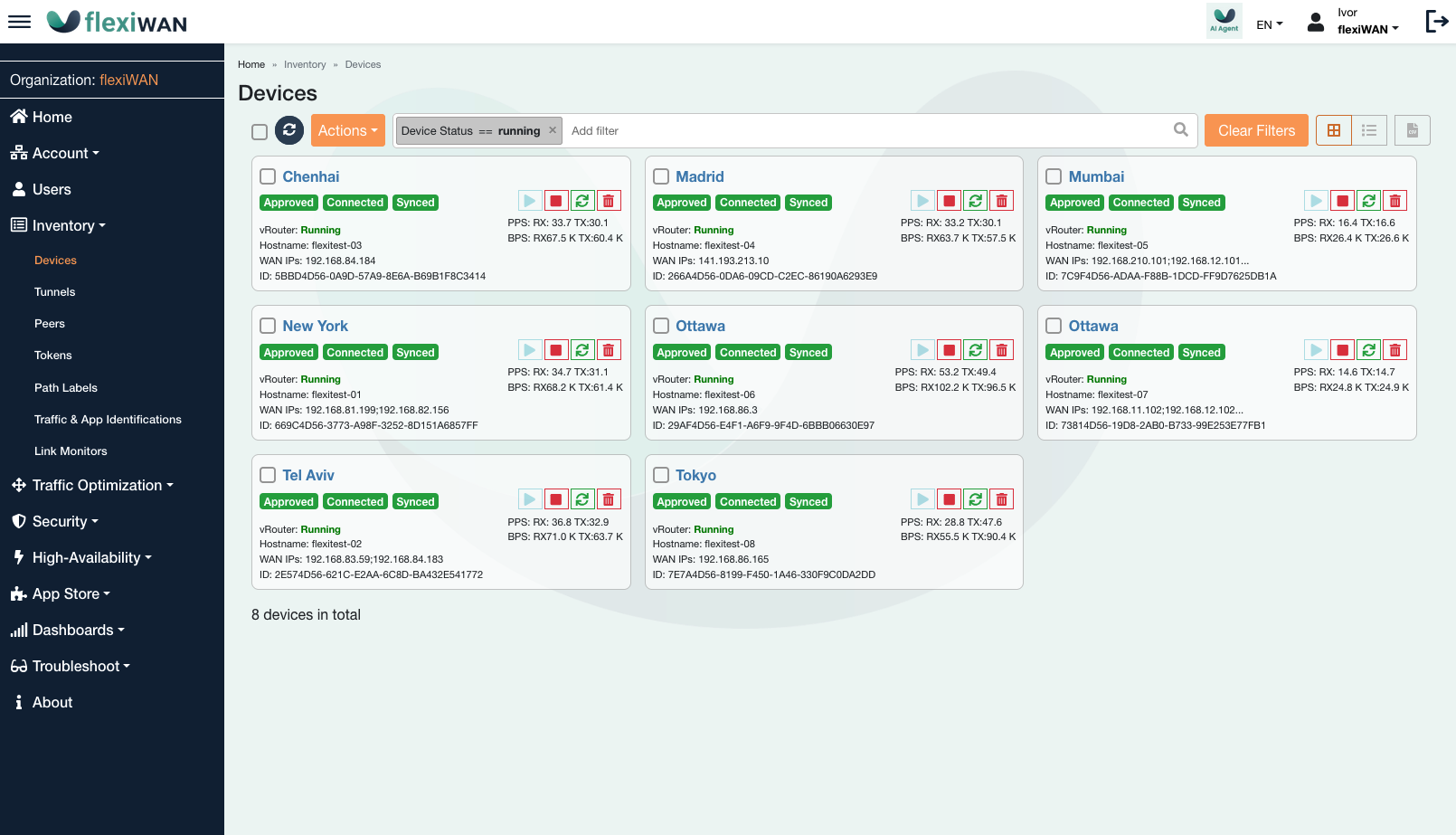Image resolution: width=1456 pixels, height=835 pixels.
Task: Click the Add filter input field
Action: click(859, 130)
